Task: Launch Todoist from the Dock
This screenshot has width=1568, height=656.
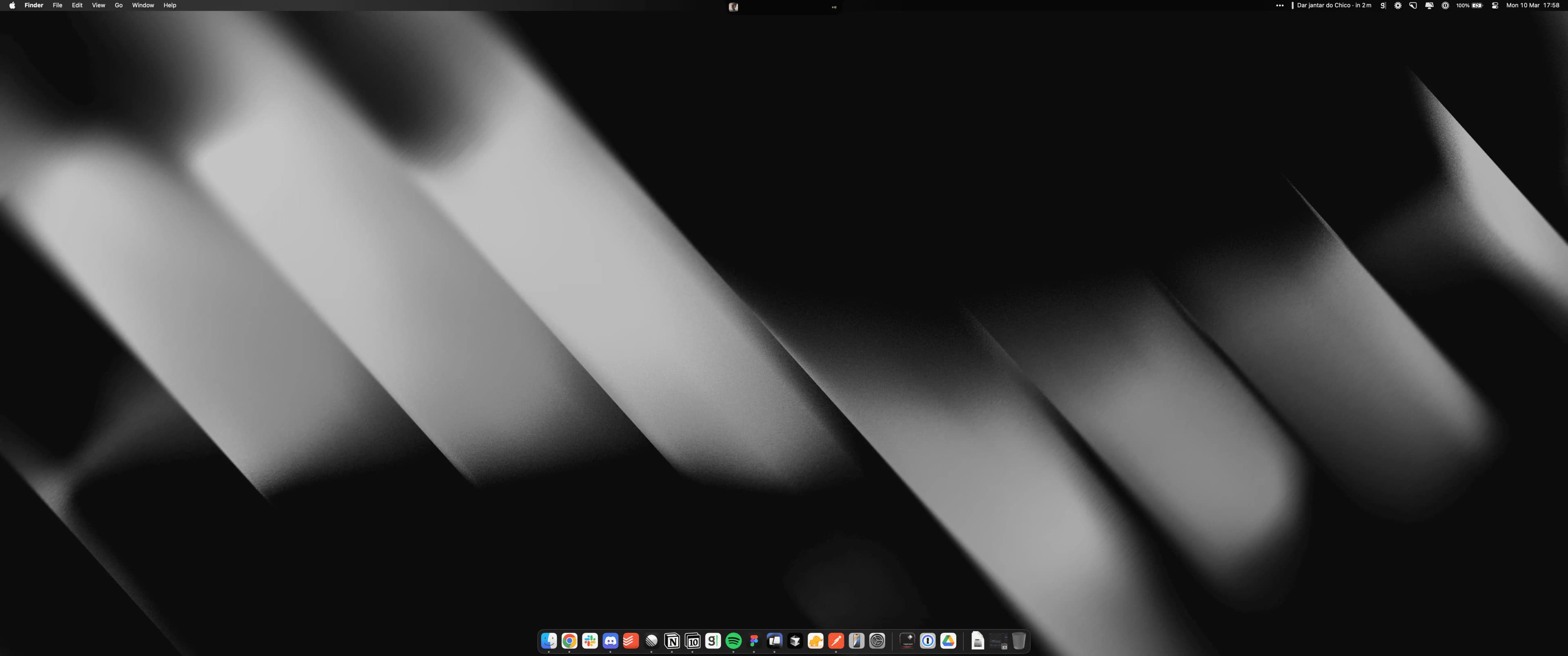Action: pos(630,640)
